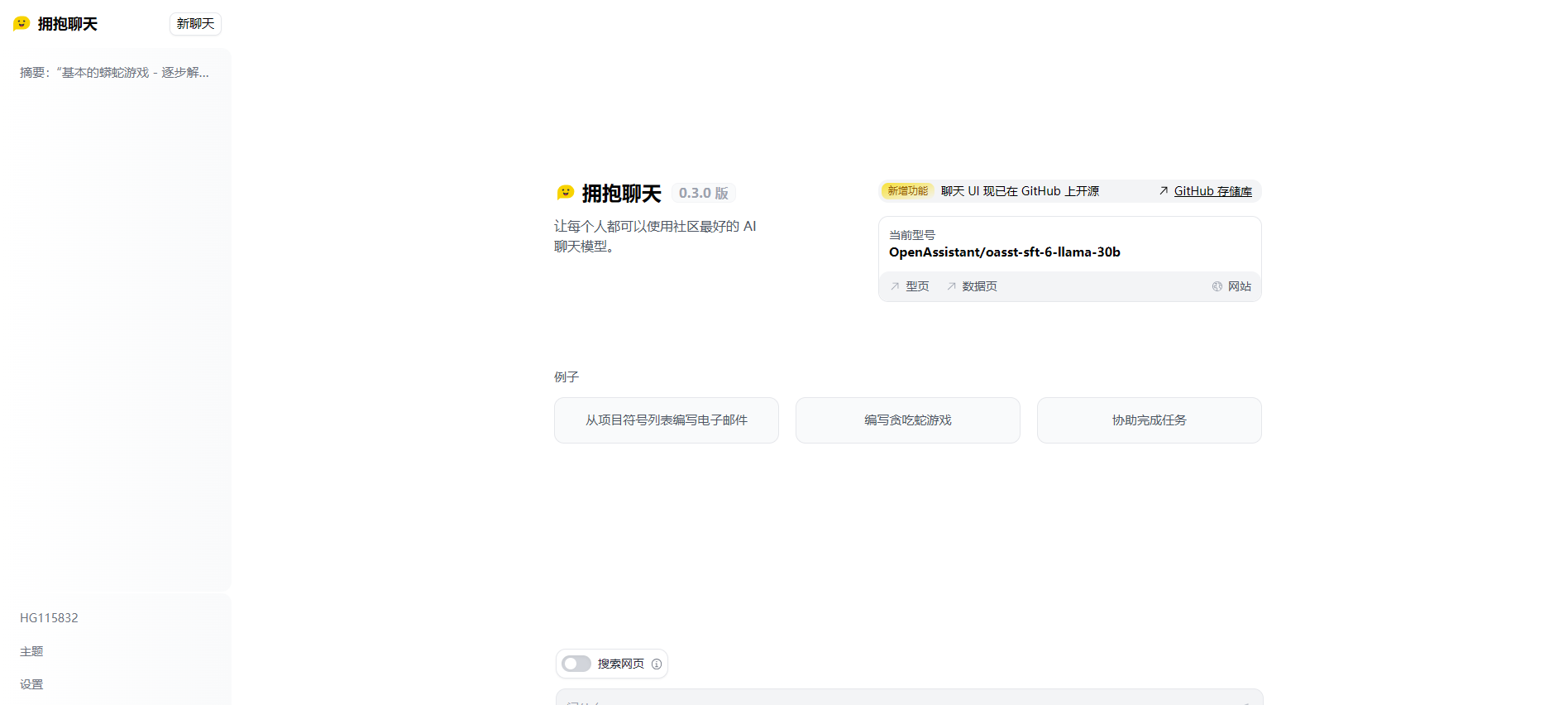Choose the example 协助完成任务
This screenshot has height=705, width=1568.
pyautogui.click(x=1150, y=420)
